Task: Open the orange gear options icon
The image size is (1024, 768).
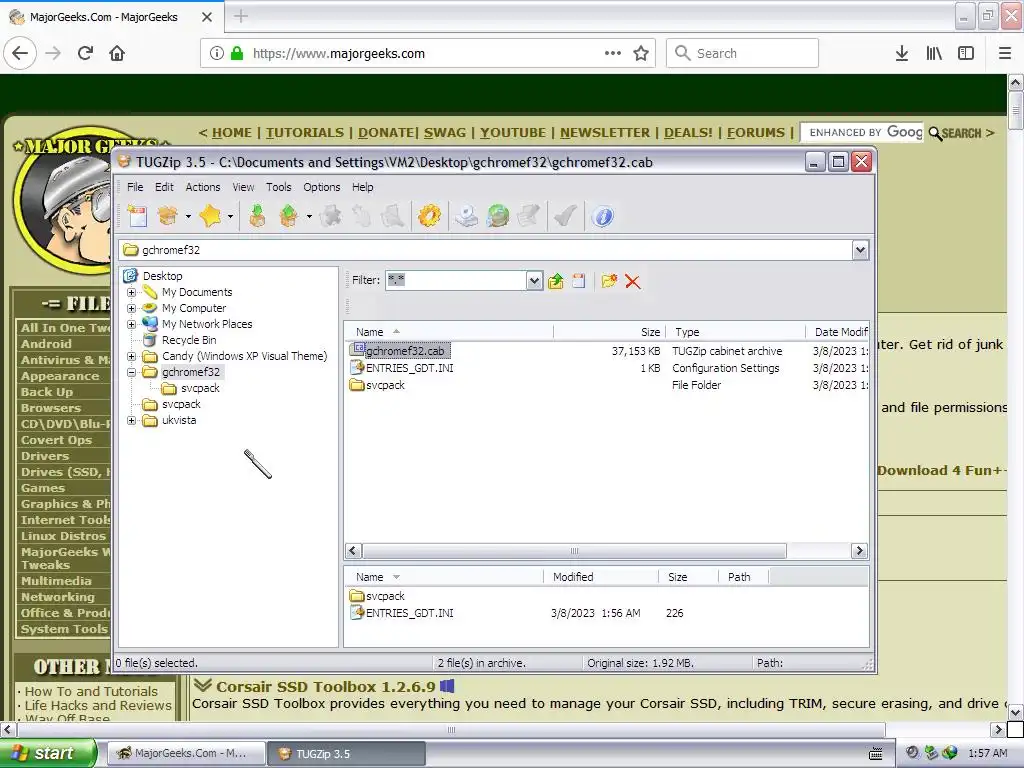Action: (429, 216)
